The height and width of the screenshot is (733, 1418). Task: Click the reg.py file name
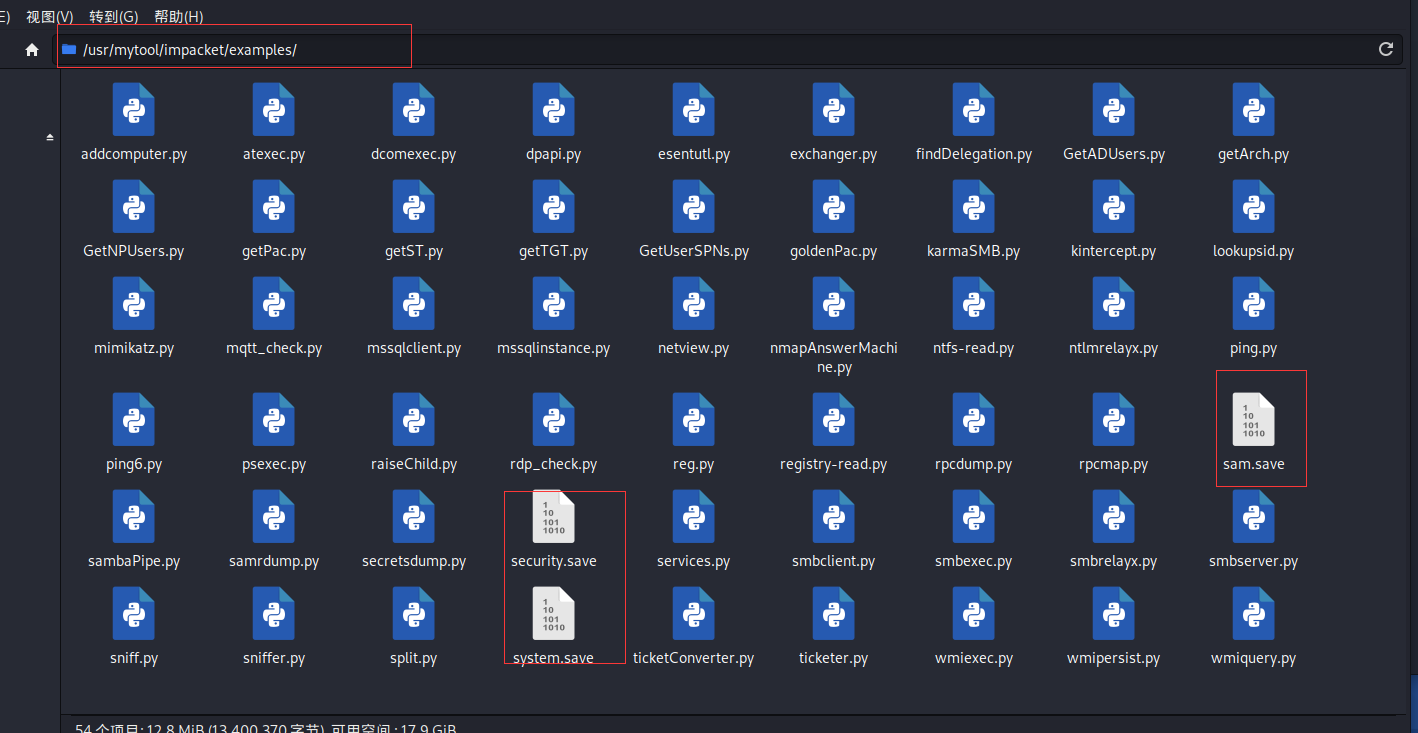(694, 465)
